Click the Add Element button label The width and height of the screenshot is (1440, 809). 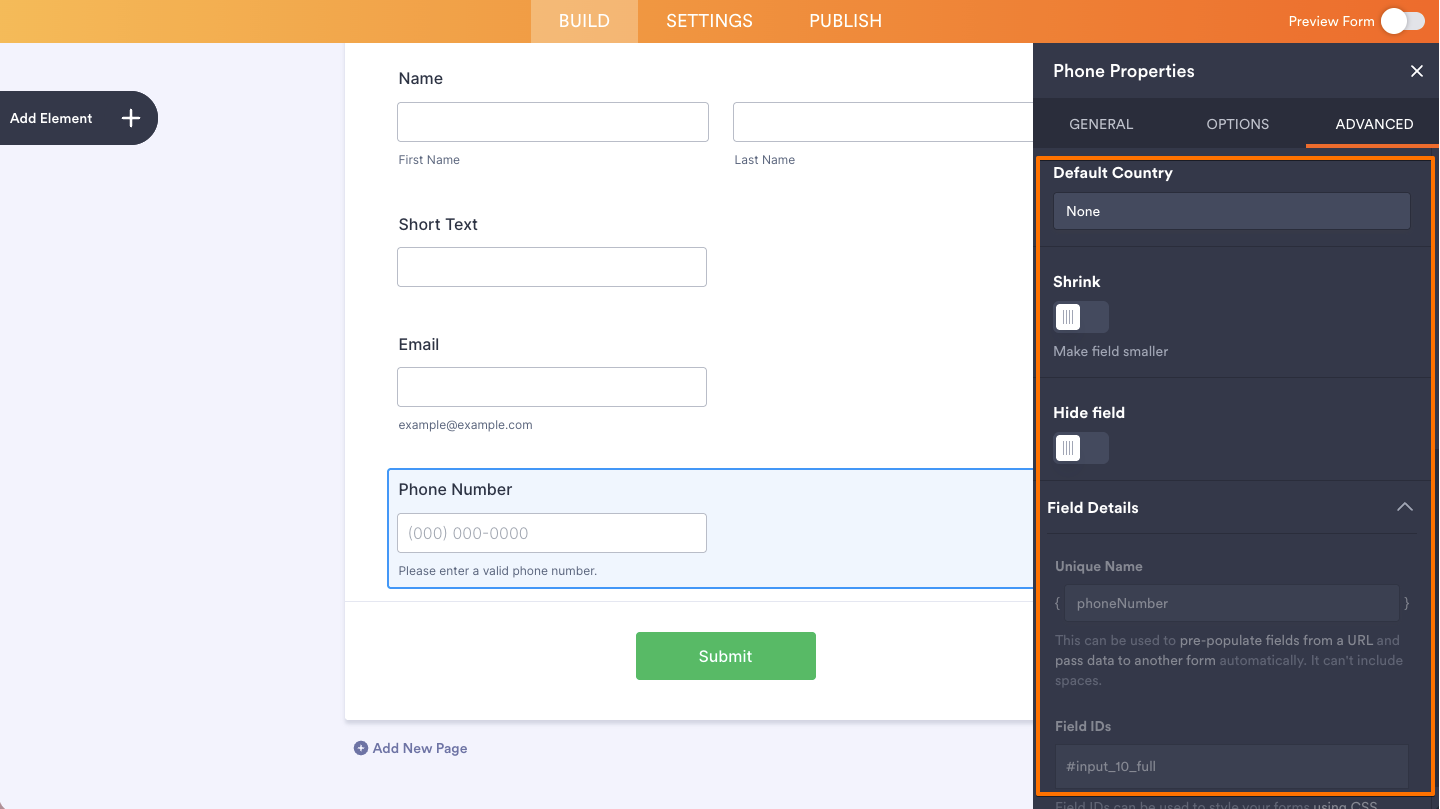(51, 118)
